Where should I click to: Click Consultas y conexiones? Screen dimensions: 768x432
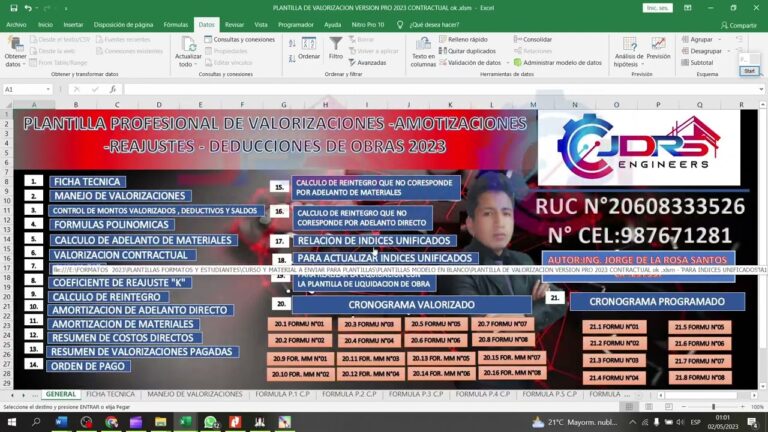click(x=240, y=39)
